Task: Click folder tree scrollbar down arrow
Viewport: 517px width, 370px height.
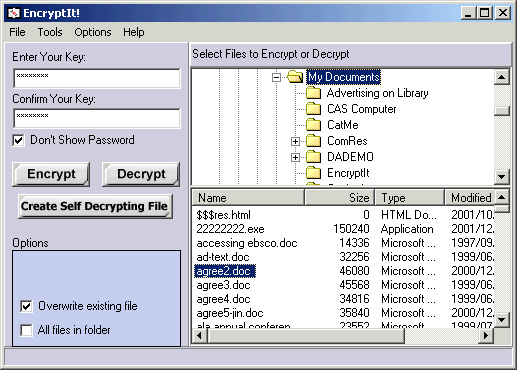Action: [502, 176]
